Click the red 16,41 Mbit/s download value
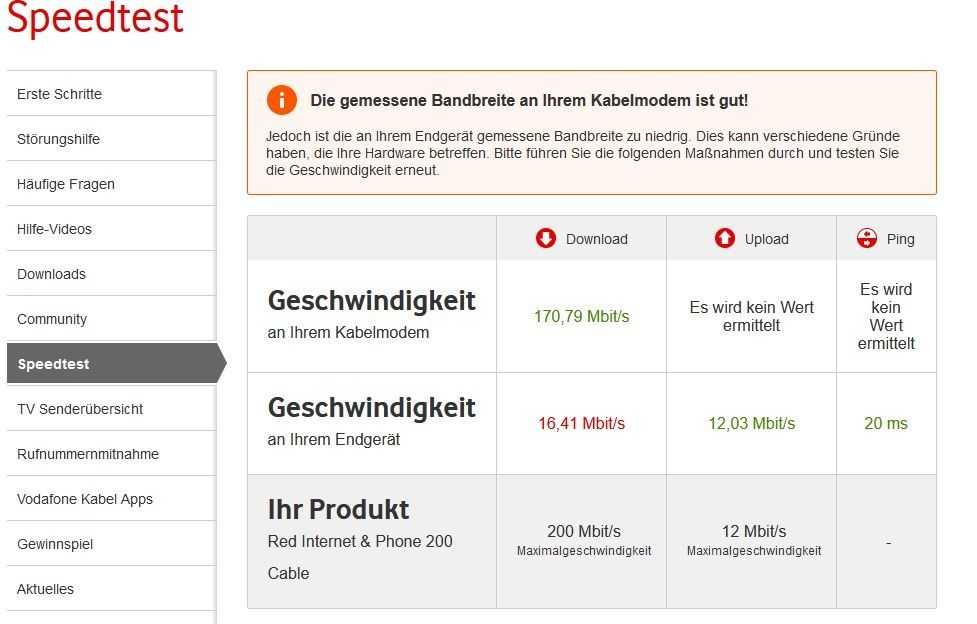Image resolution: width=977 pixels, height=624 pixels. pos(581,423)
